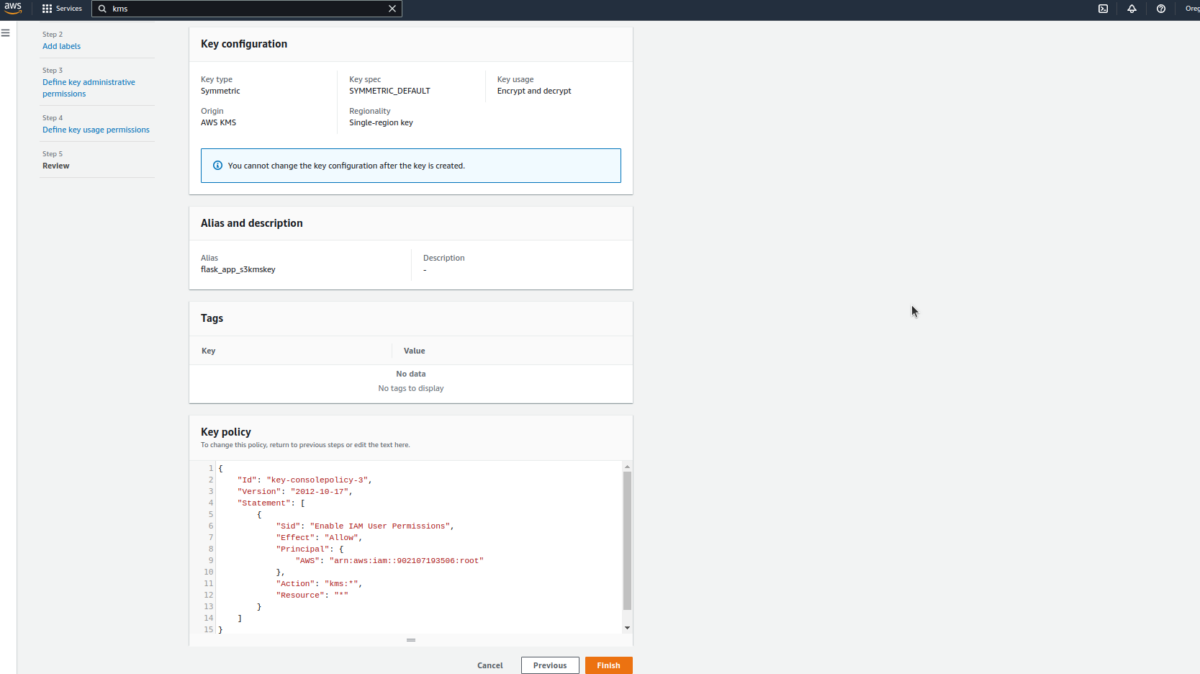
Task: Open the AWS console home logo
Action: click(x=13, y=8)
